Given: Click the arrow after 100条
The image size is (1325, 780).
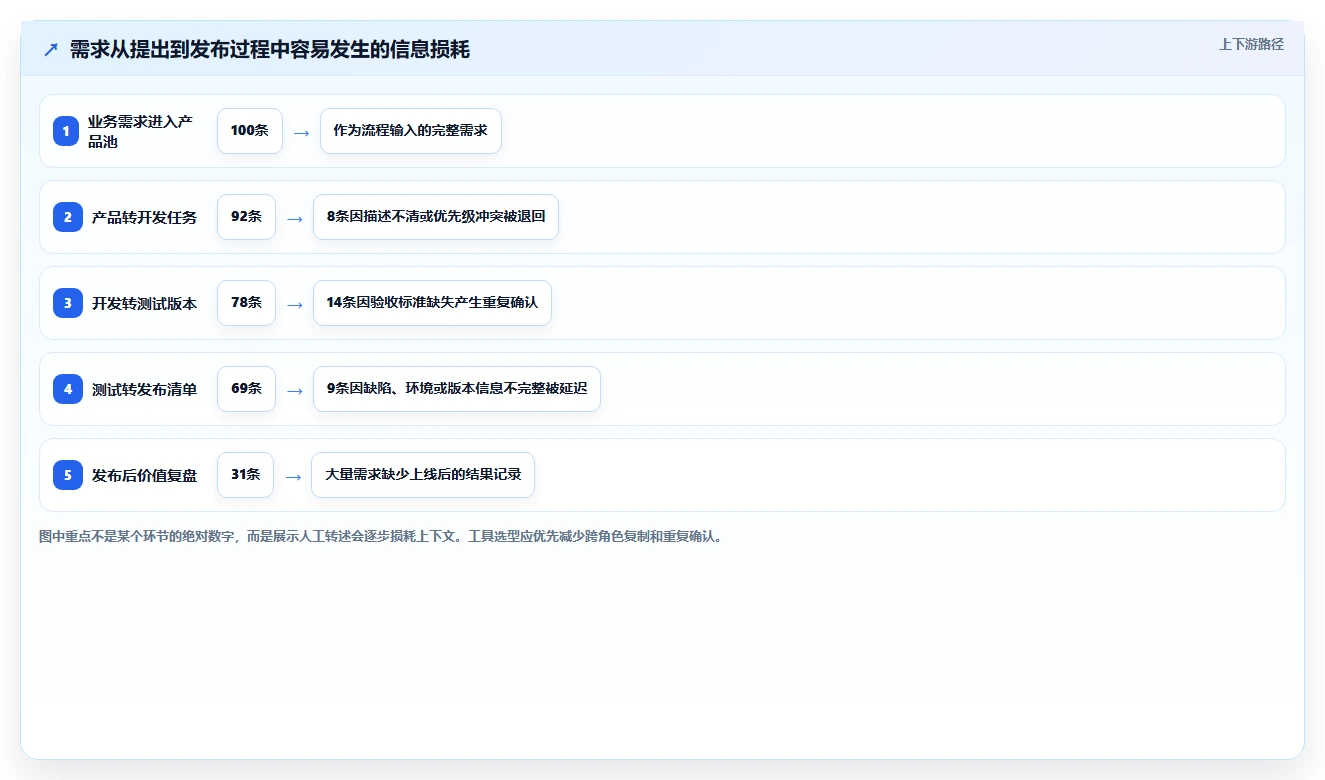Looking at the screenshot, I should click(301, 132).
